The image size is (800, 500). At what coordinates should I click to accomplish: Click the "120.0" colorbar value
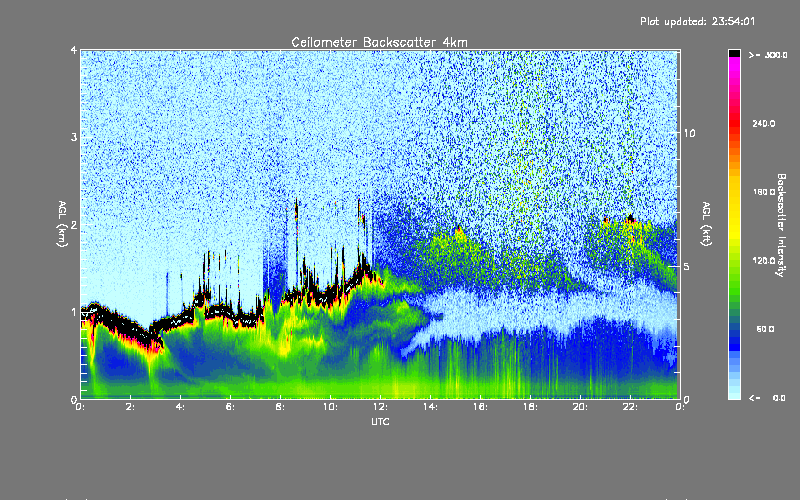(764, 260)
